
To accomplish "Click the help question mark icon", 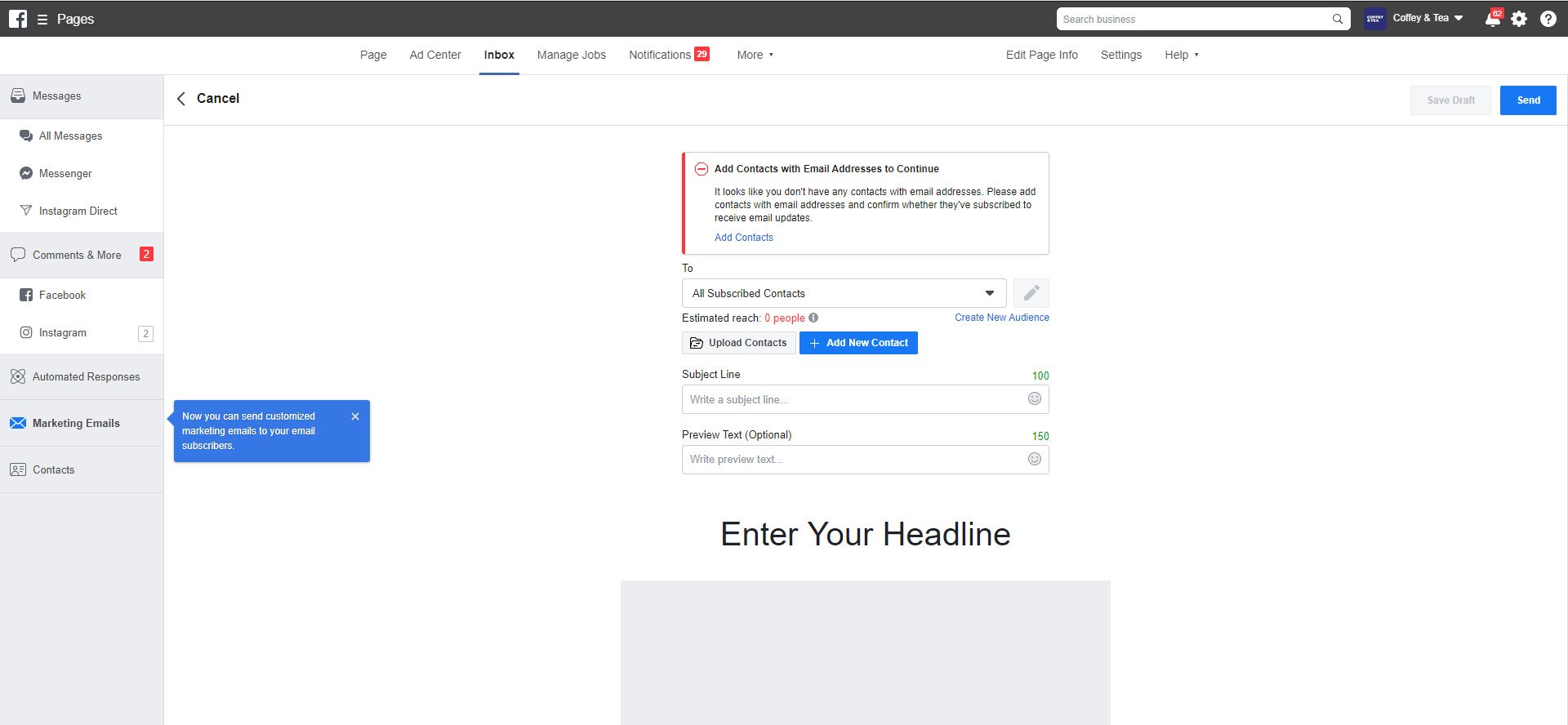I will click(x=1548, y=19).
